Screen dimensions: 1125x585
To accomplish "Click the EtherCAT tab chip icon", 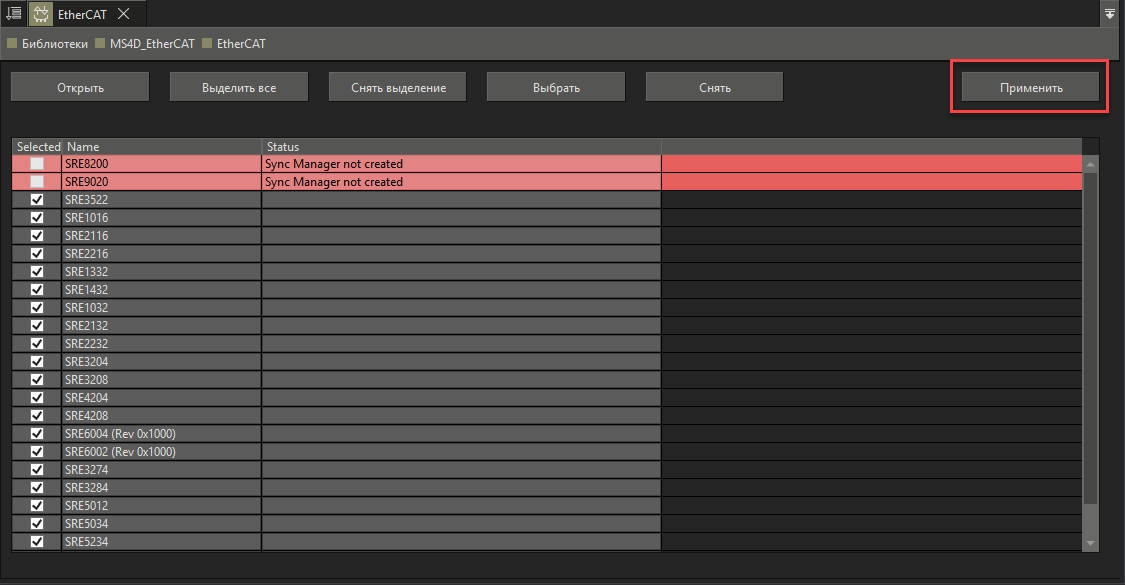I will point(42,14).
